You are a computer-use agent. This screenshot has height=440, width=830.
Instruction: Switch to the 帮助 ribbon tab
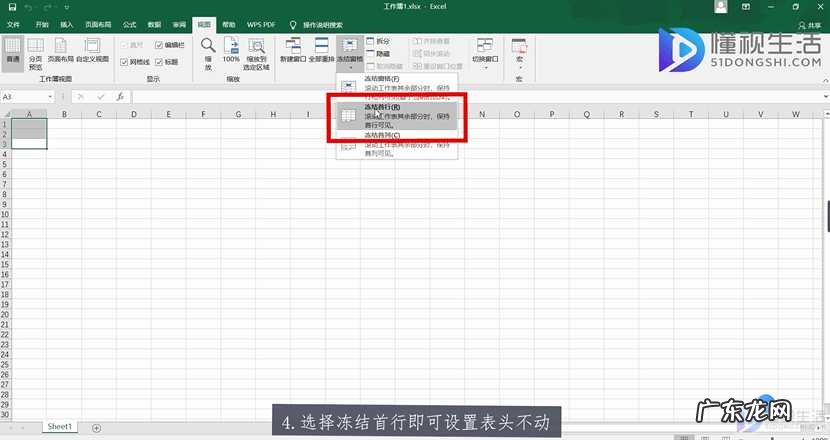pyautogui.click(x=229, y=24)
